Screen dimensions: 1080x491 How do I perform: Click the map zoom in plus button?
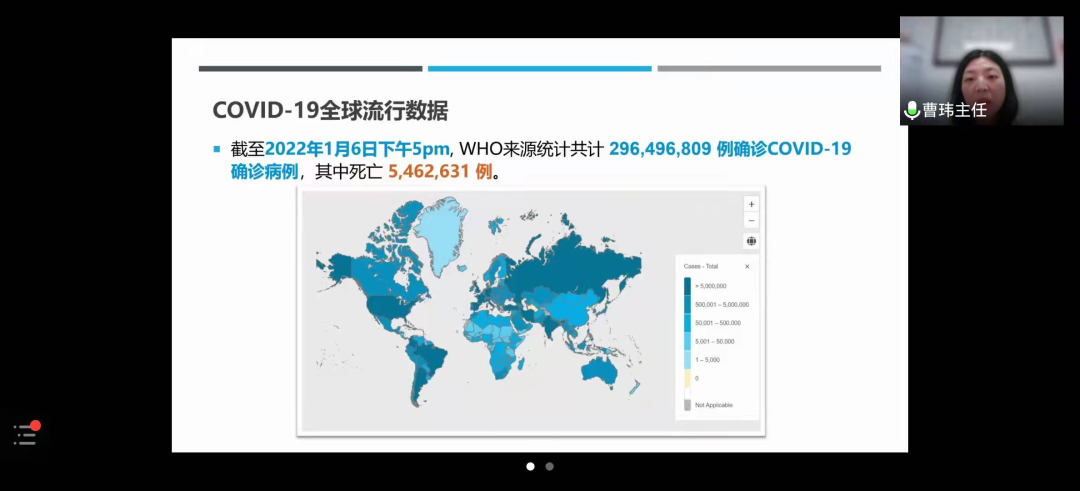[751, 204]
